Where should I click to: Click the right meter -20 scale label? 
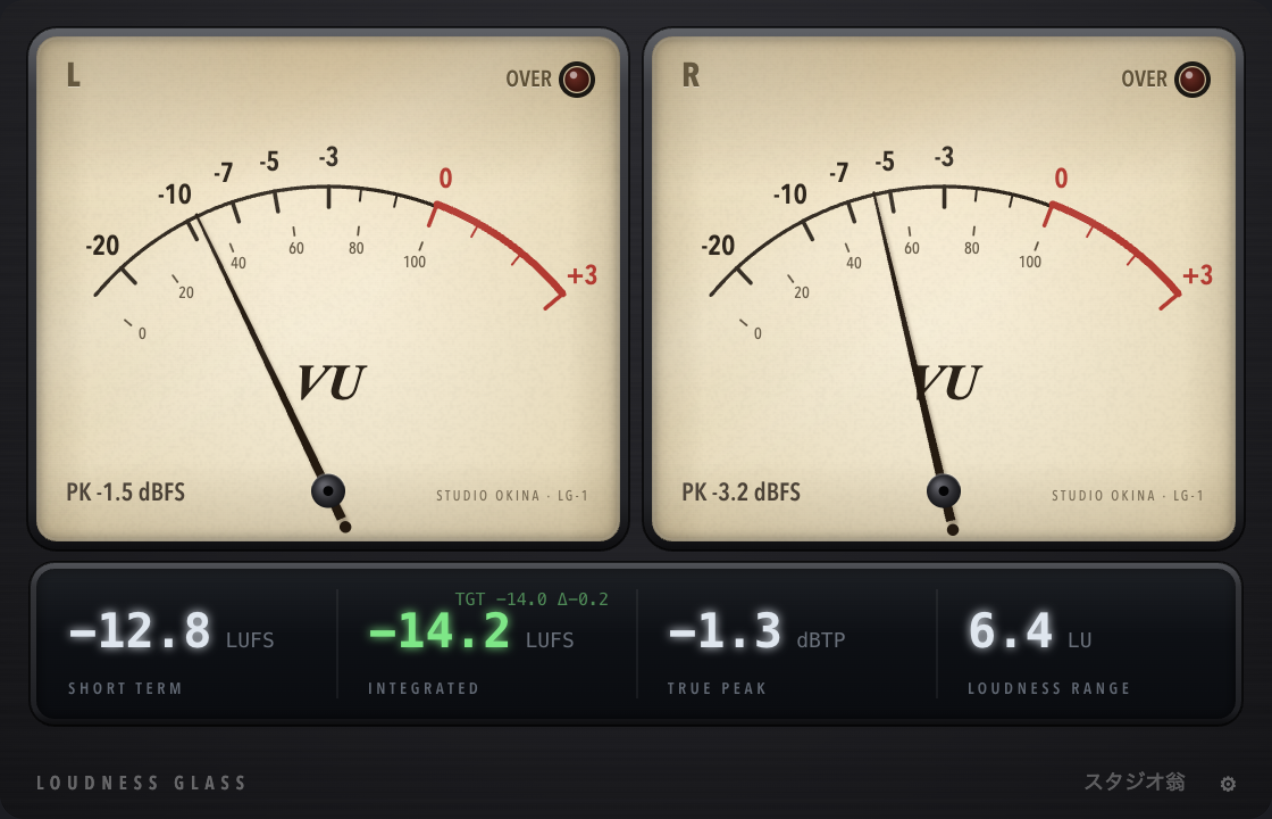[718, 245]
